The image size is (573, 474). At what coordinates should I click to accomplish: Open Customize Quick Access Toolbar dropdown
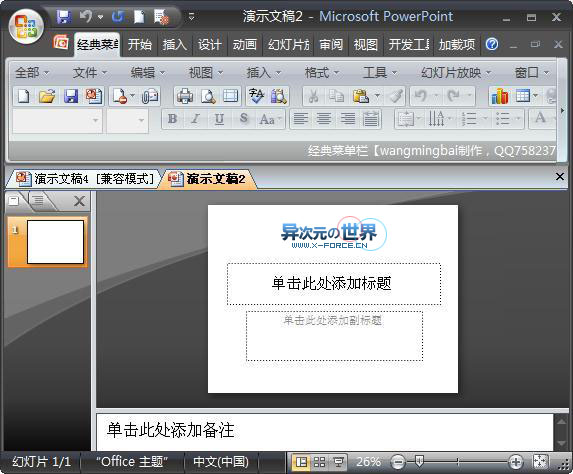[191, 16]
